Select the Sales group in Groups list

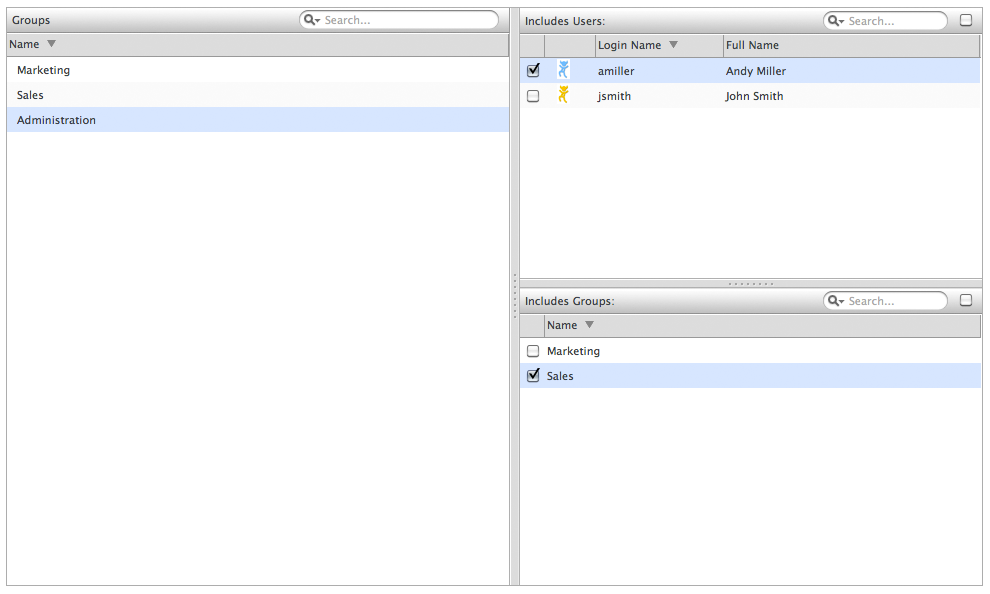point(30,95)
